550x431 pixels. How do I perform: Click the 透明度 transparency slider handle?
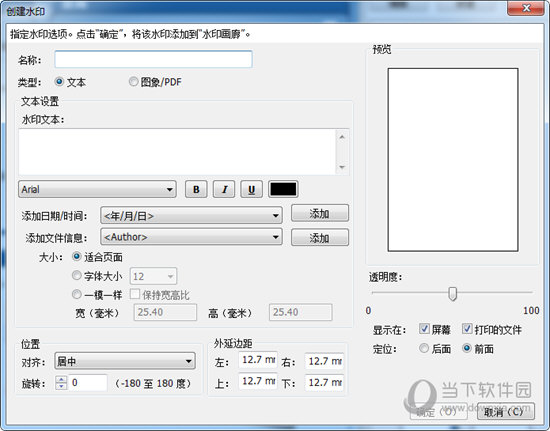coord(452,294)
